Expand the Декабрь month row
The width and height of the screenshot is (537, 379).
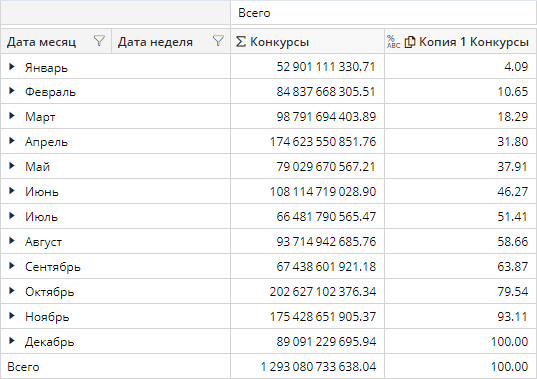pyautogui.click(x=12, y=341)
